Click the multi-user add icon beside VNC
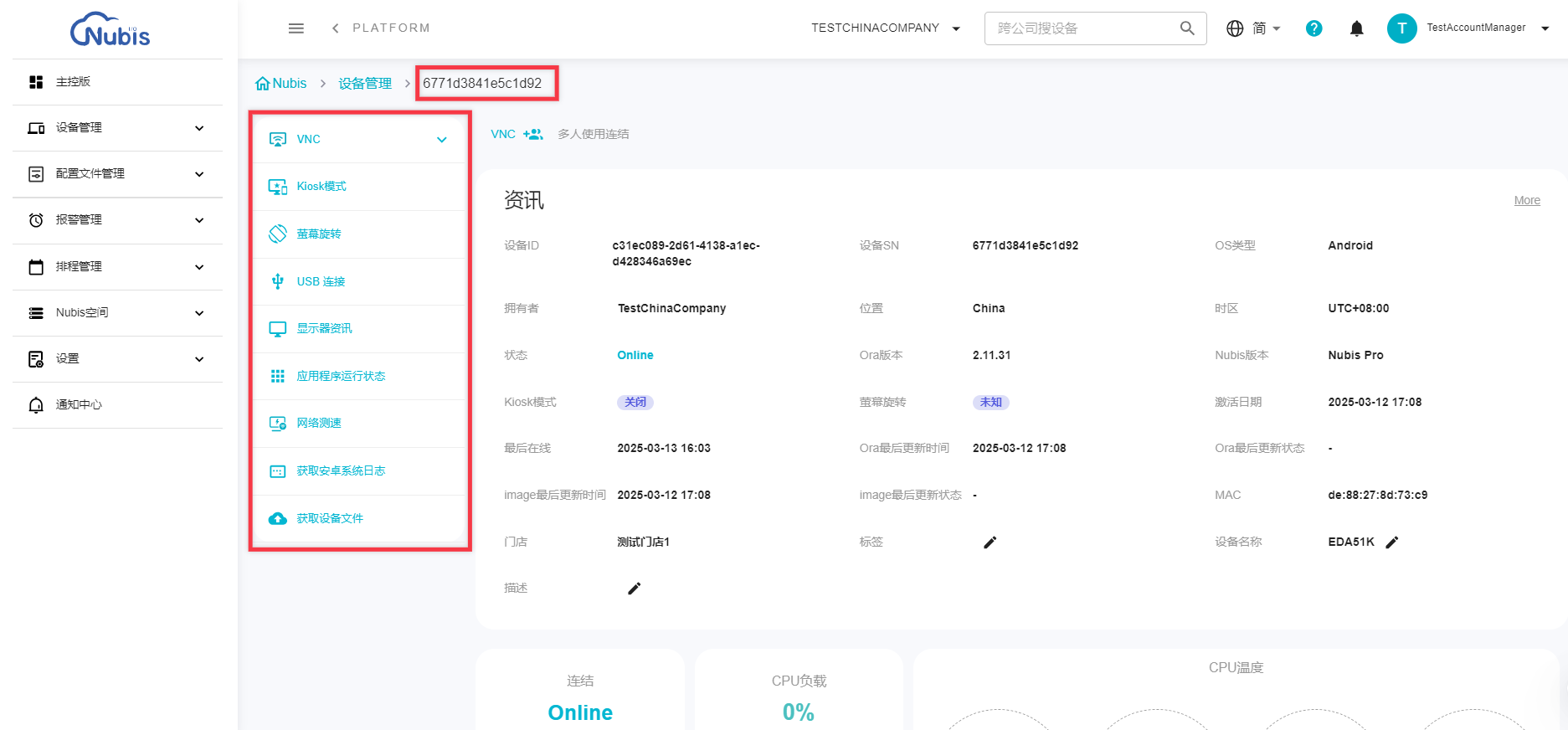The width and height of the screenshot is (1568, 730). (x=533, y=134)
